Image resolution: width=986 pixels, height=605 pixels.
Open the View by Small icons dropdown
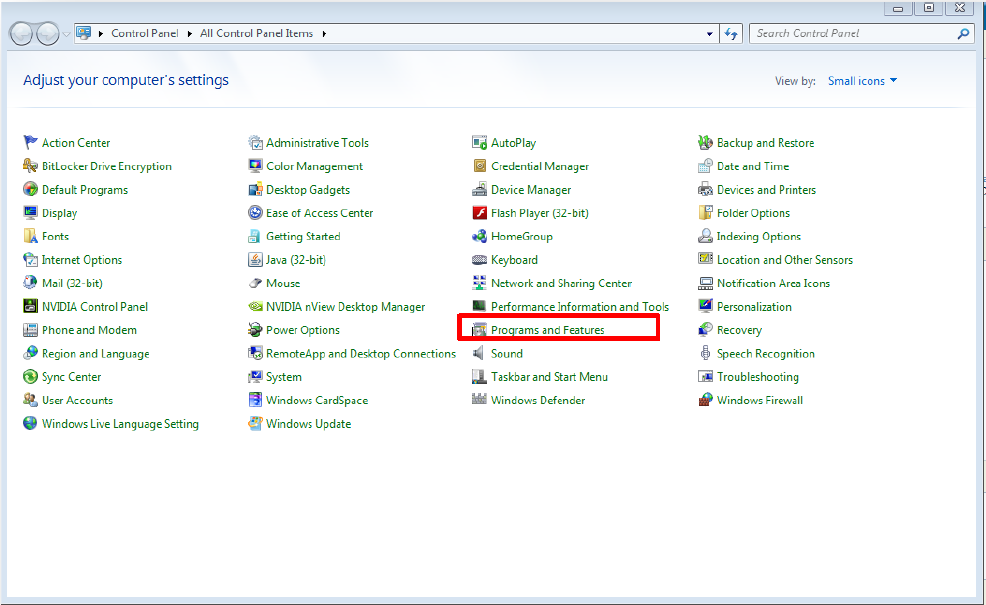point(862,81)
